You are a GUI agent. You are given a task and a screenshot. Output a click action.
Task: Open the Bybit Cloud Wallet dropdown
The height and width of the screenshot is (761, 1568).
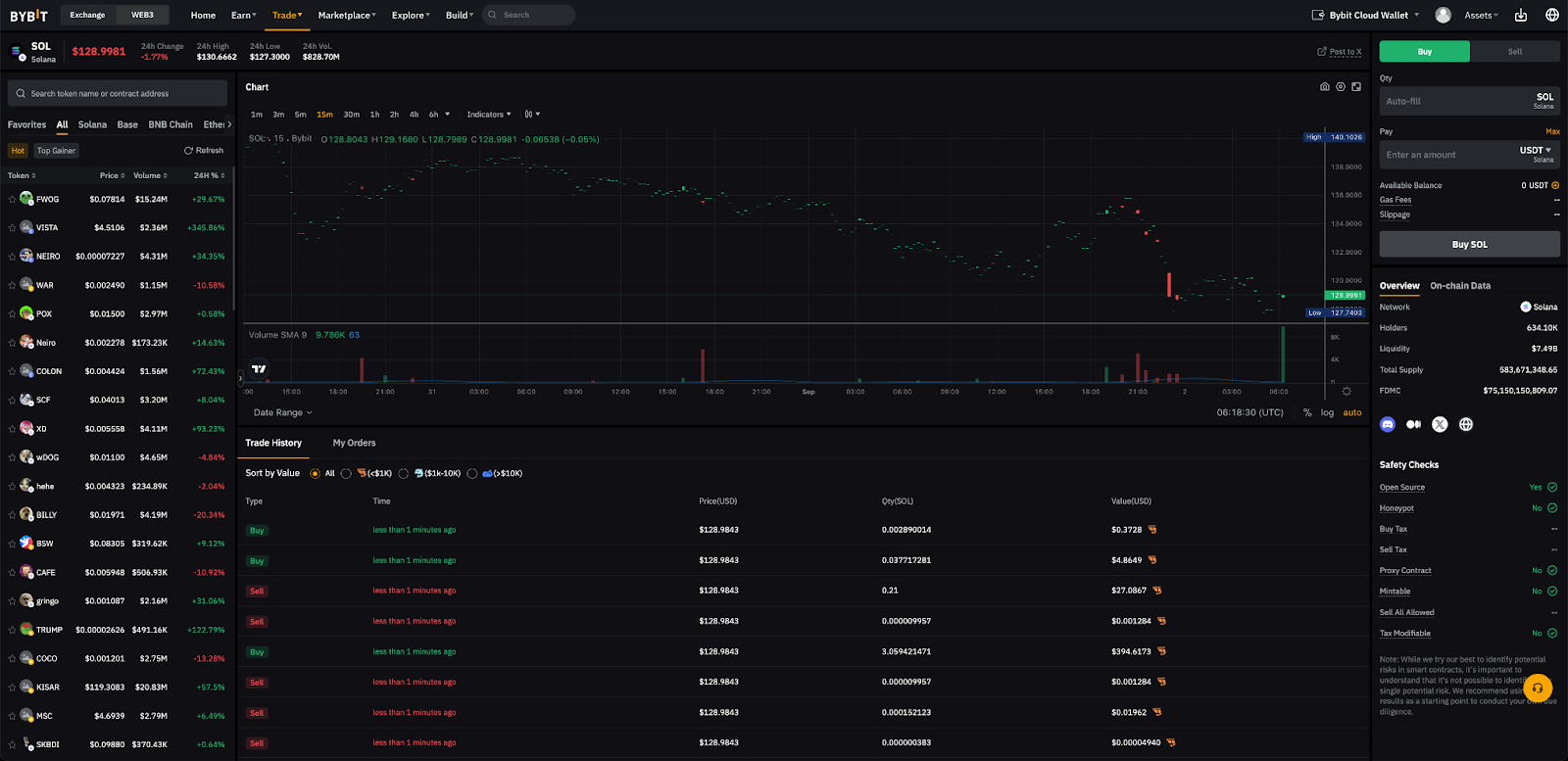1365,15
